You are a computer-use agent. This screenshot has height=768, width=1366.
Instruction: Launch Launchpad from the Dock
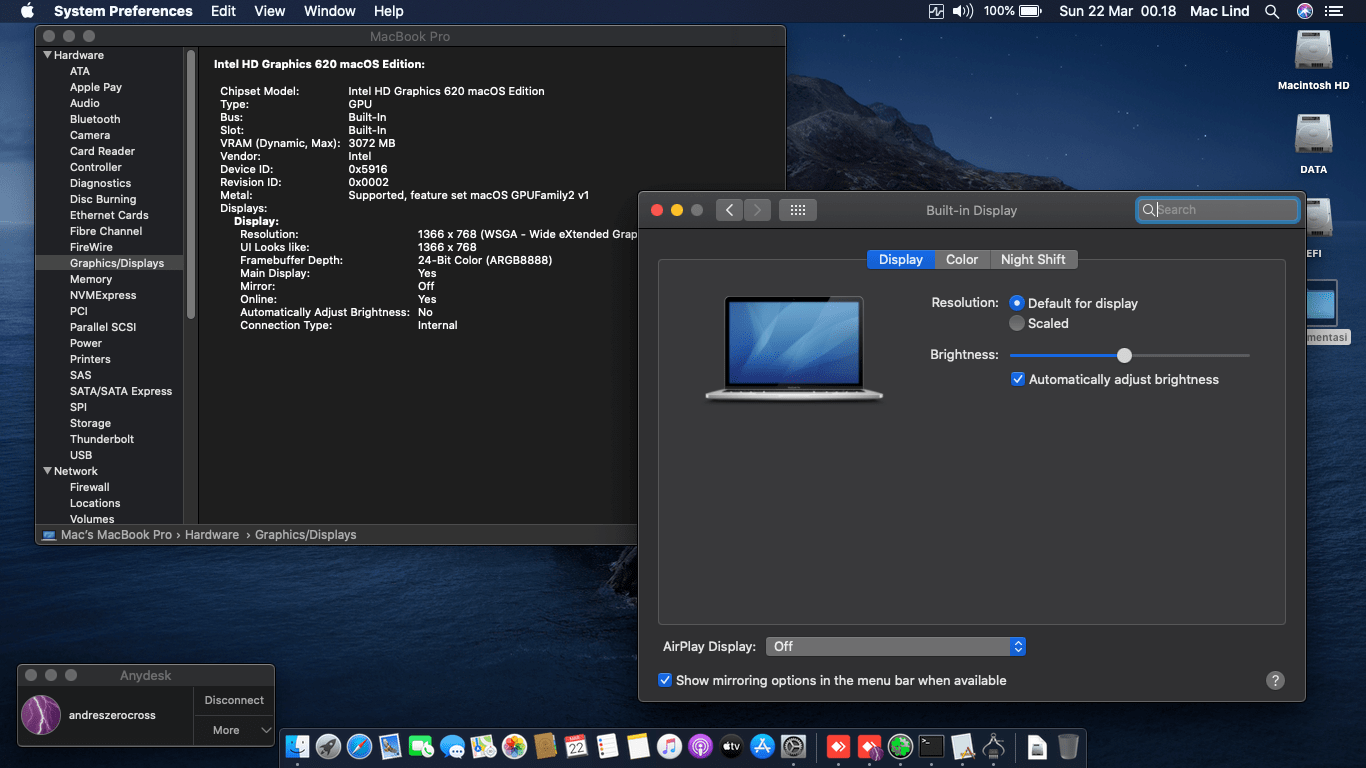click(329, 746)
